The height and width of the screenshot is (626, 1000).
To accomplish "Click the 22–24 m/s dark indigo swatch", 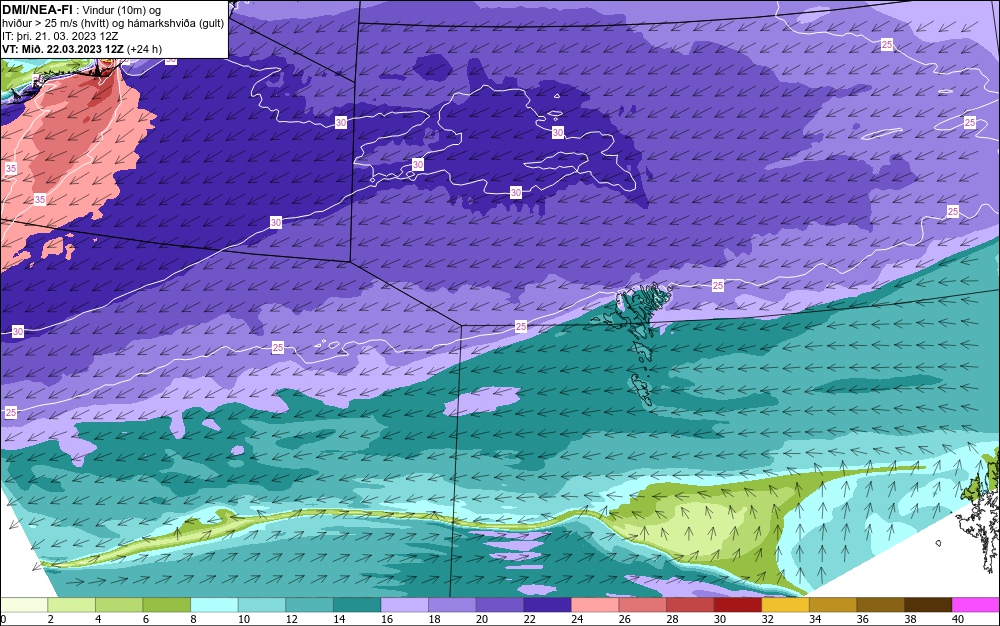I will click(x=547, y=605).
